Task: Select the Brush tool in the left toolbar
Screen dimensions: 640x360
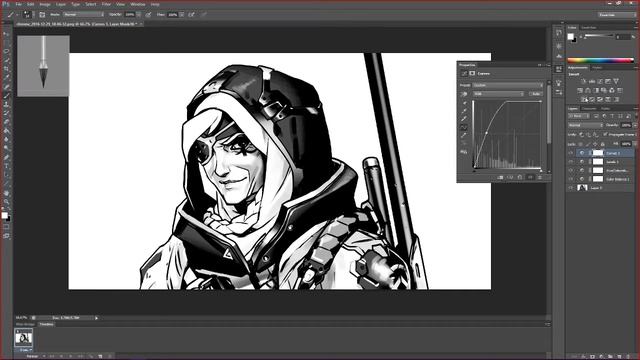Action: 6,96
